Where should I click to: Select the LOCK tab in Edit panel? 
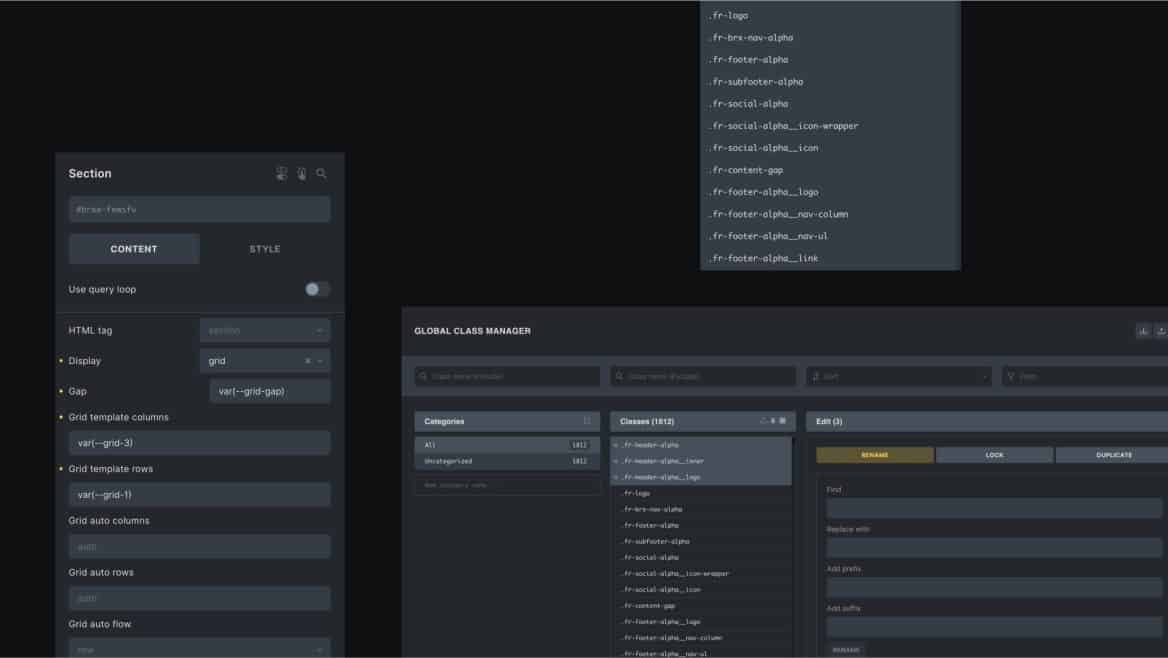point(994,455)
